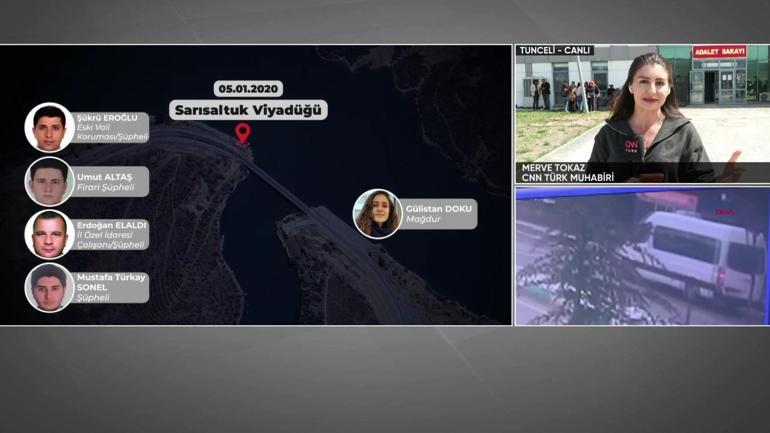Click the red location pin on the map
This screenshot has height=433, width=770.
tap(242, 133)
